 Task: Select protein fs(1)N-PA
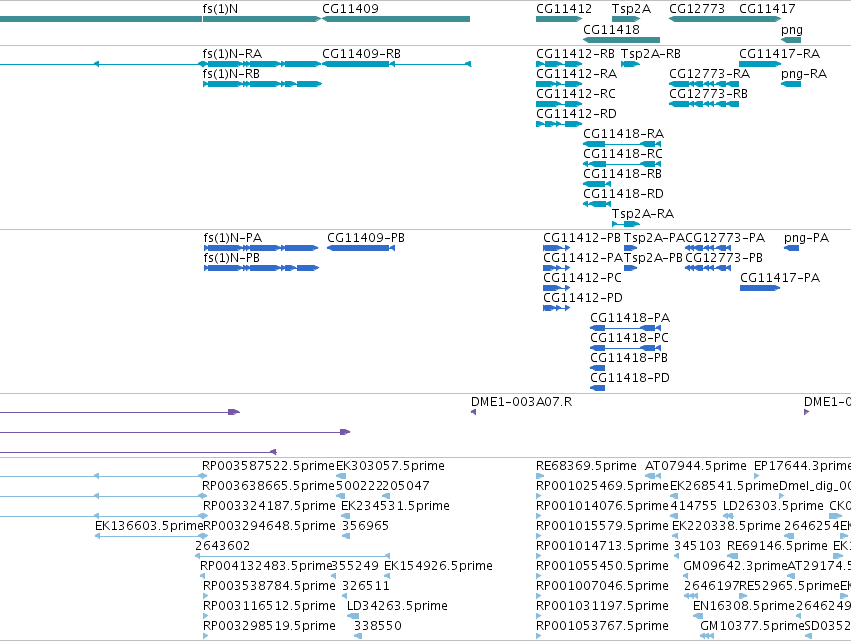[x=261, y=248]
